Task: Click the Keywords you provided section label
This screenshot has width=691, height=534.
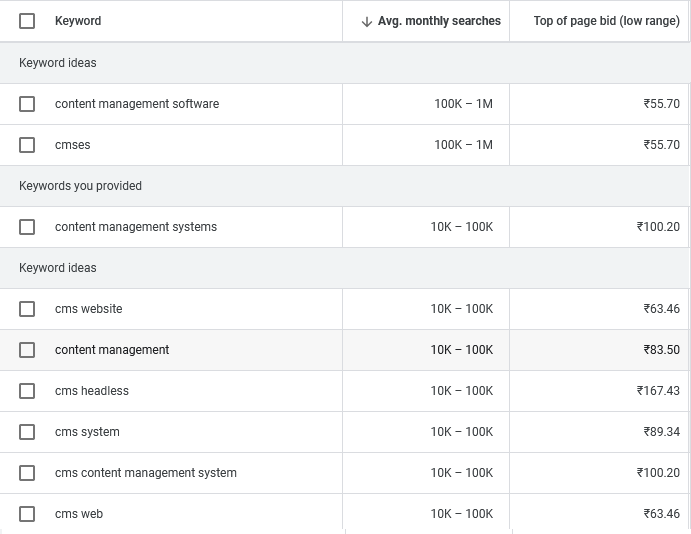Action: tap(81, 186)
